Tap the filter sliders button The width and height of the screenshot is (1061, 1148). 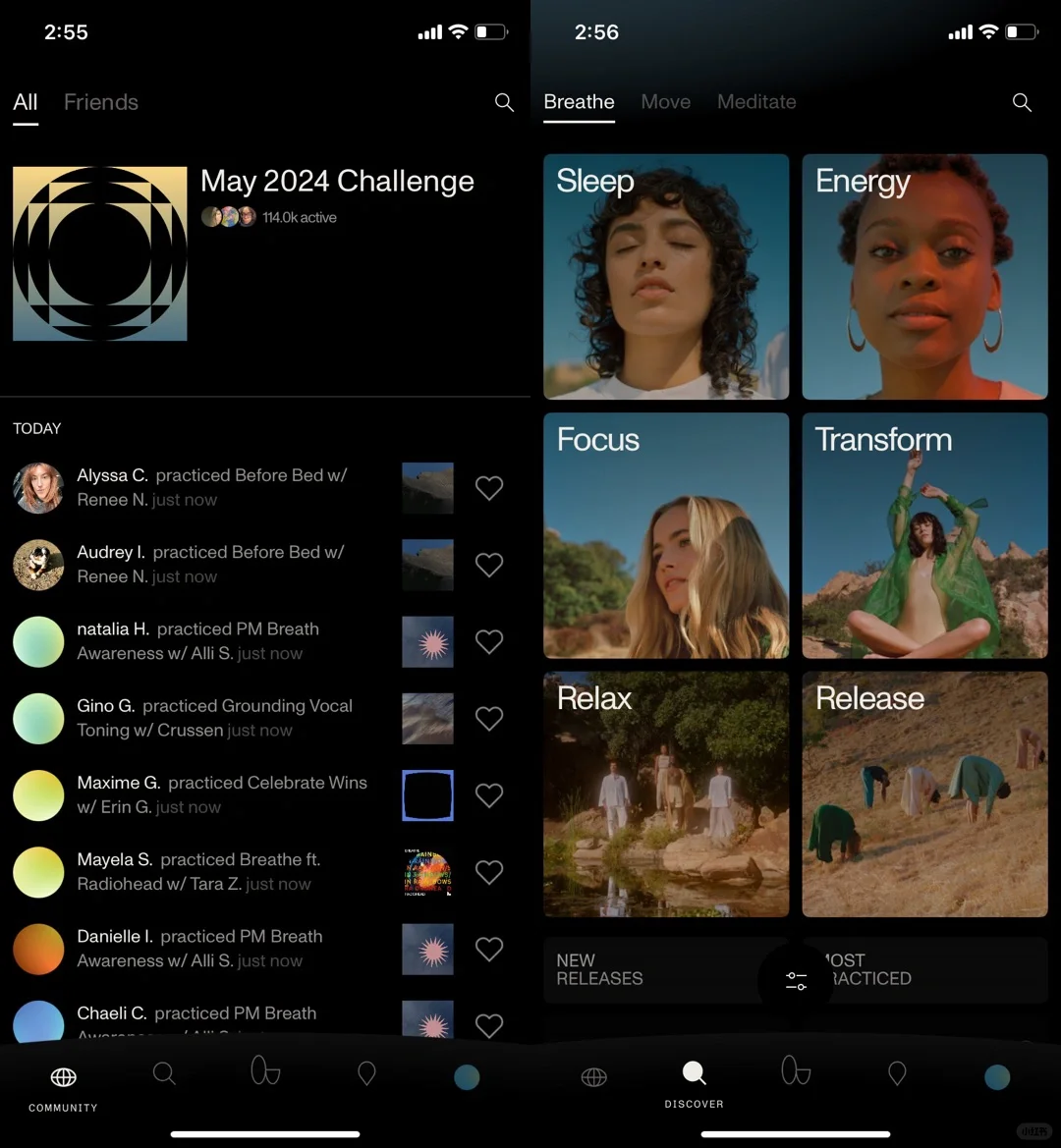796,980
